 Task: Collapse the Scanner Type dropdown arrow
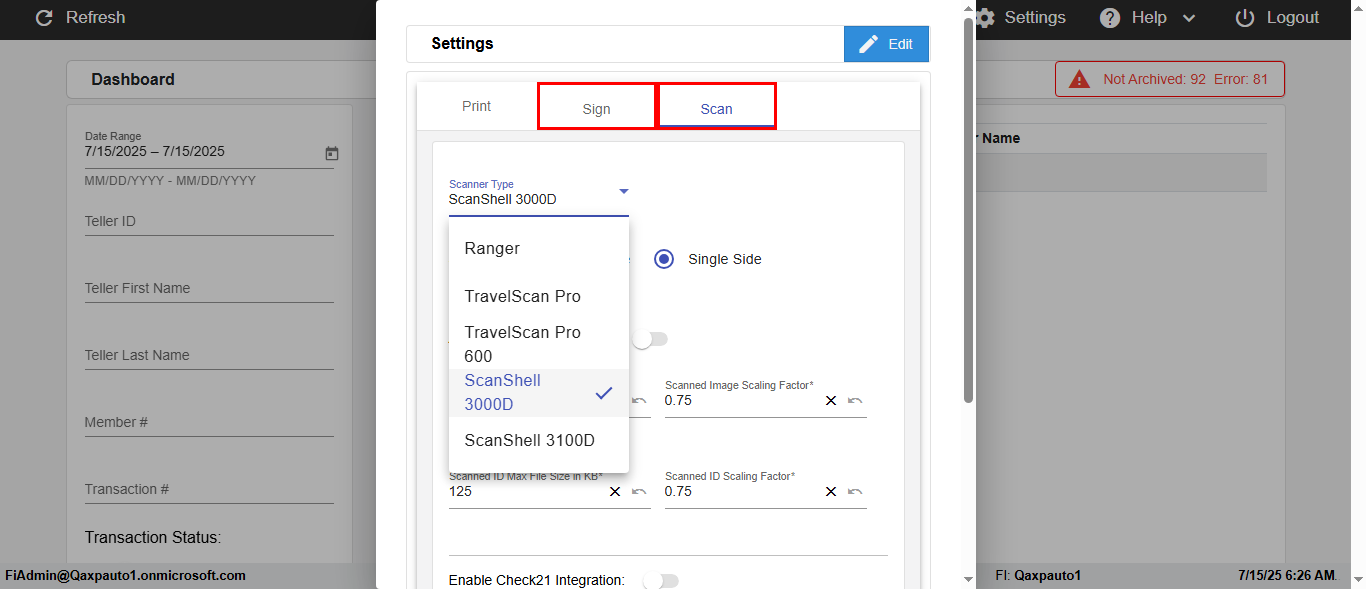click(x=623, y=191)
